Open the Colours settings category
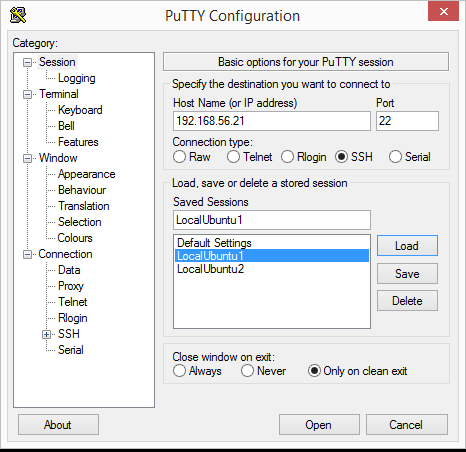The image size is (466, 452). (75, 238)
